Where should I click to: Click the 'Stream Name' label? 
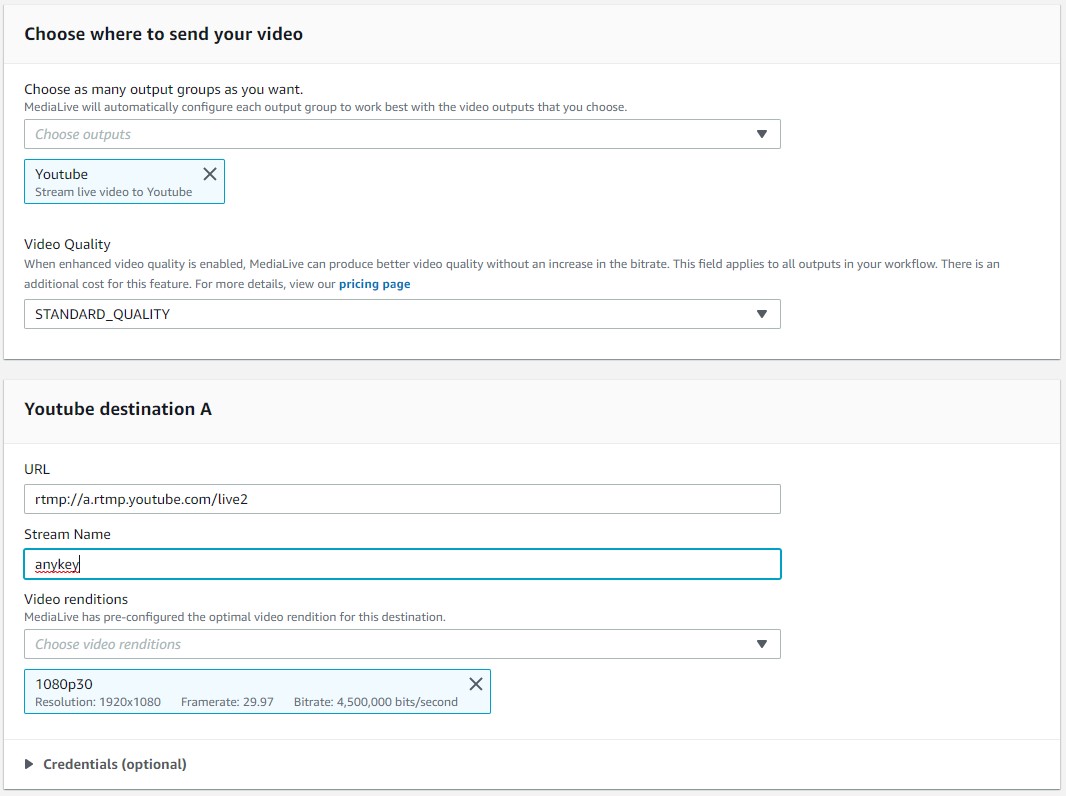[x=67, y=534]
